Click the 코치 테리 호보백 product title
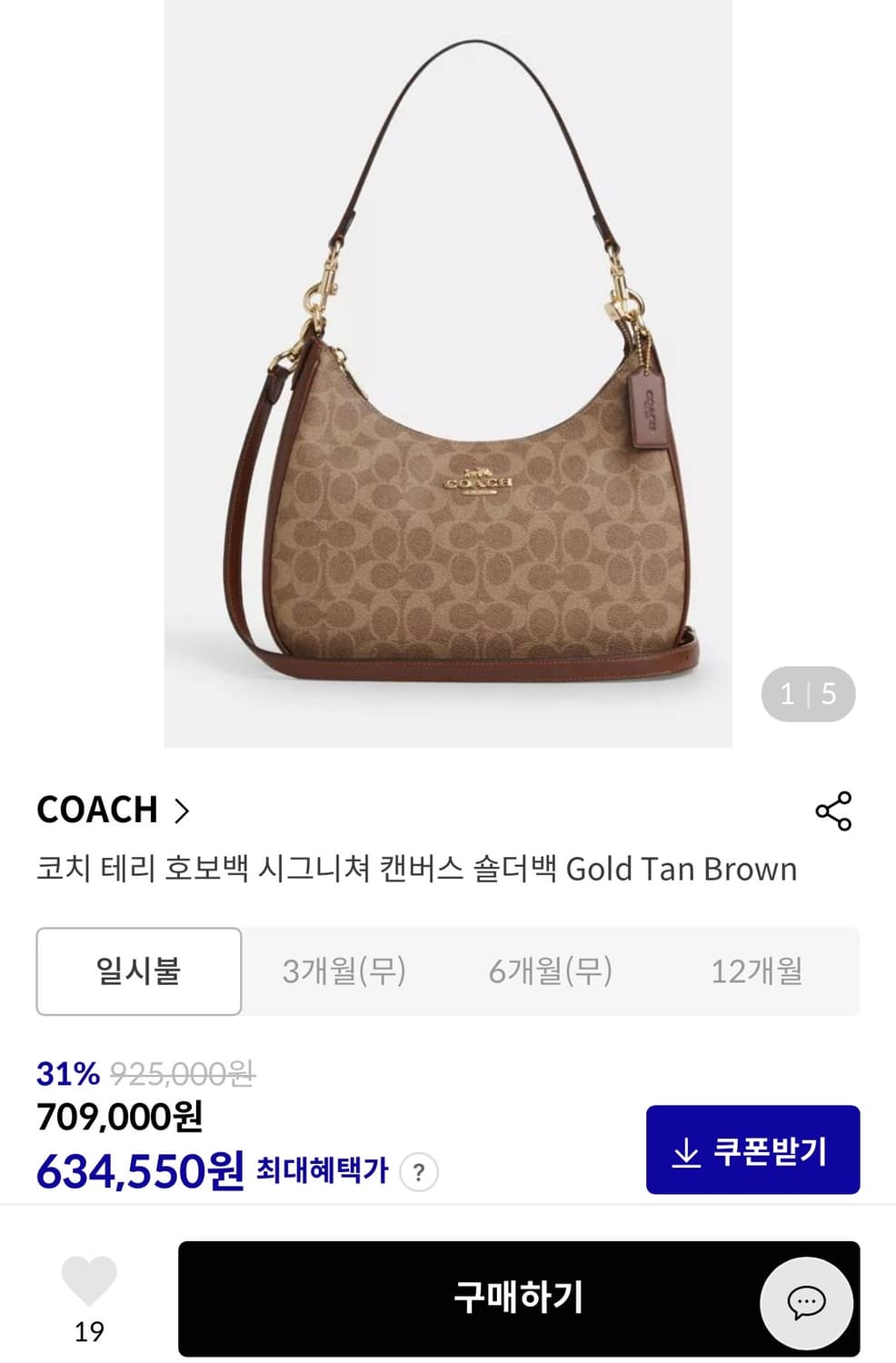The image size is (896, 1363). tap(417, 869)
